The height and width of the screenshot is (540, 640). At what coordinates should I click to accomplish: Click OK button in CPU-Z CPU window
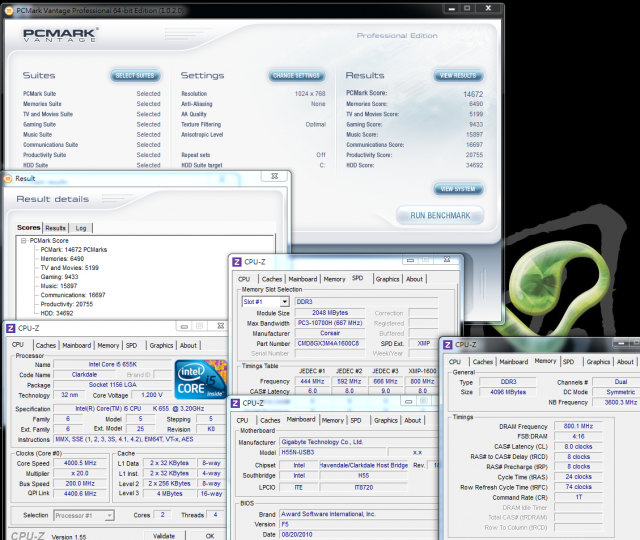[210, 536]
